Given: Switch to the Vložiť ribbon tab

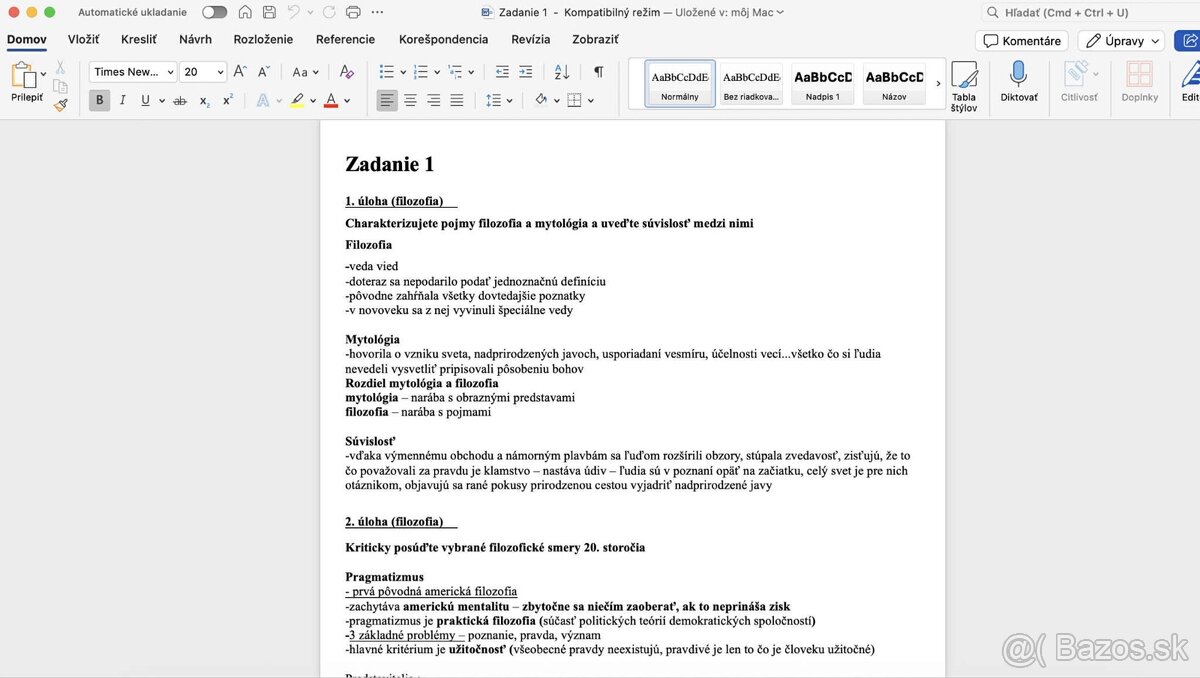Looking at the screenshot, I should point(83,39).
